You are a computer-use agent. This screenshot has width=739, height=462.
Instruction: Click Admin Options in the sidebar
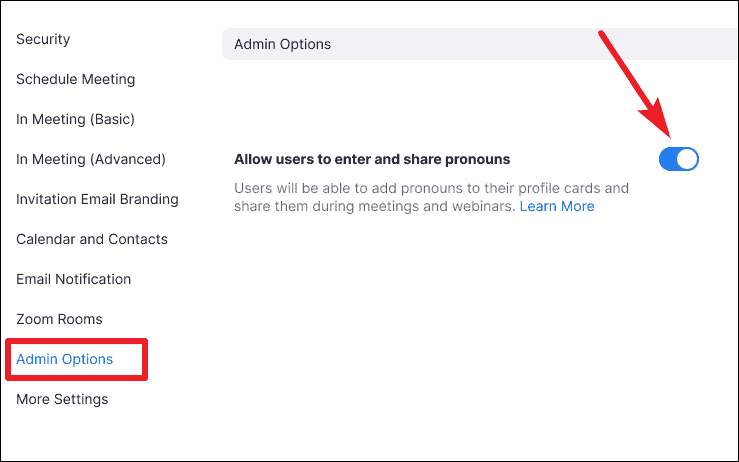pos(65,359)
